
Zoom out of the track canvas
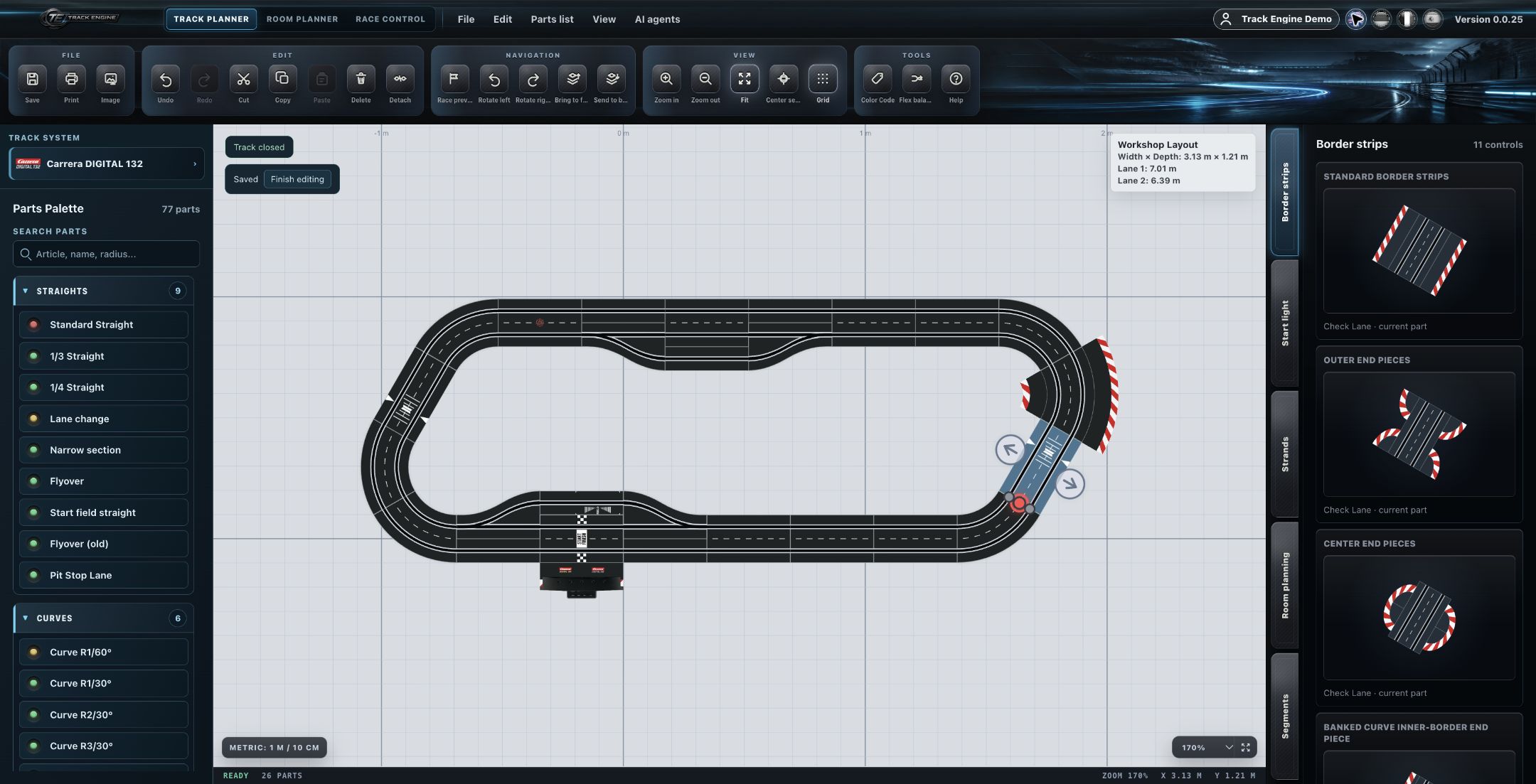pyautogui.click(x=705, y=80)
